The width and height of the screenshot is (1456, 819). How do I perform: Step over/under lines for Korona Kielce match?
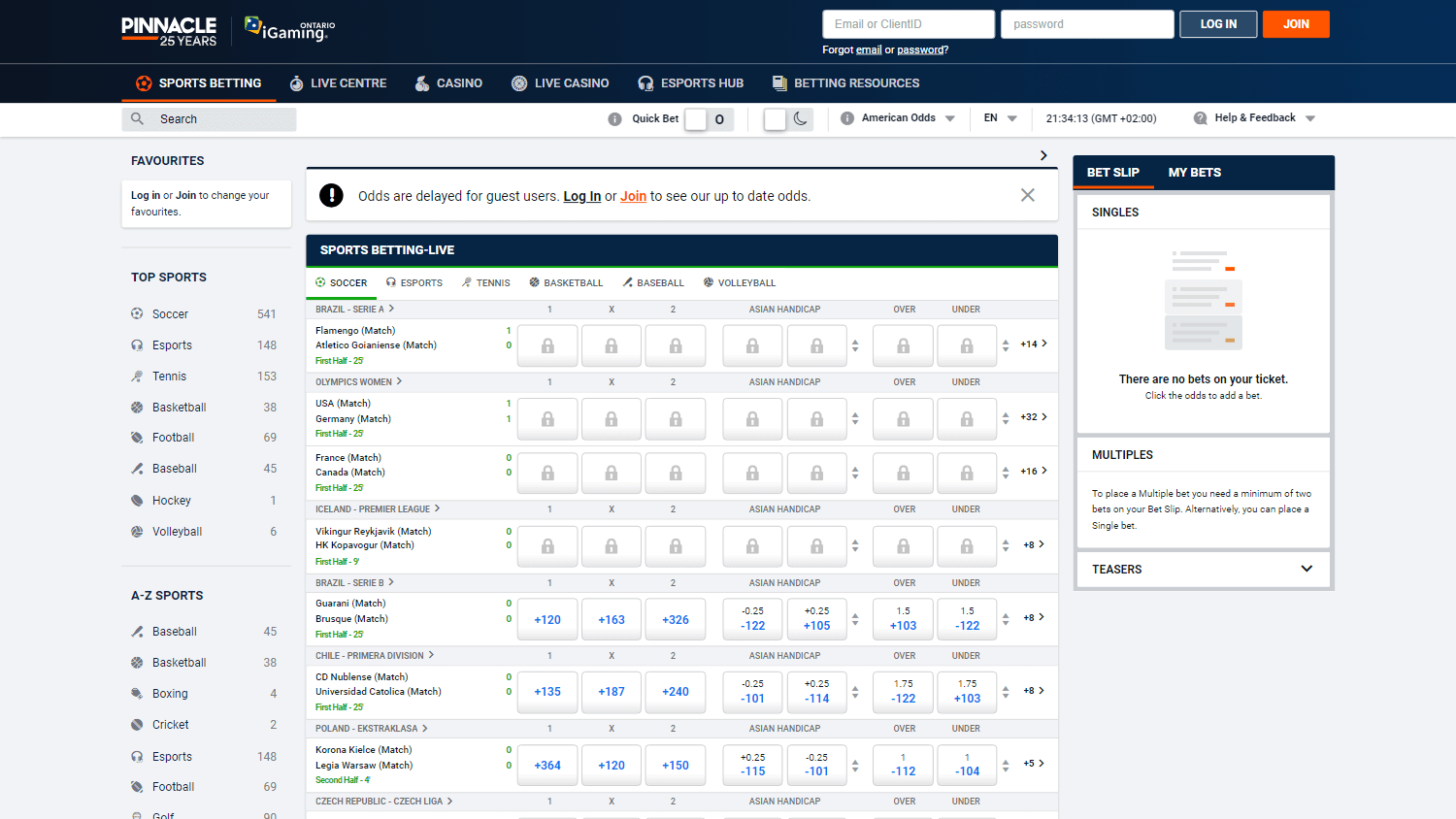[1006, 766]
